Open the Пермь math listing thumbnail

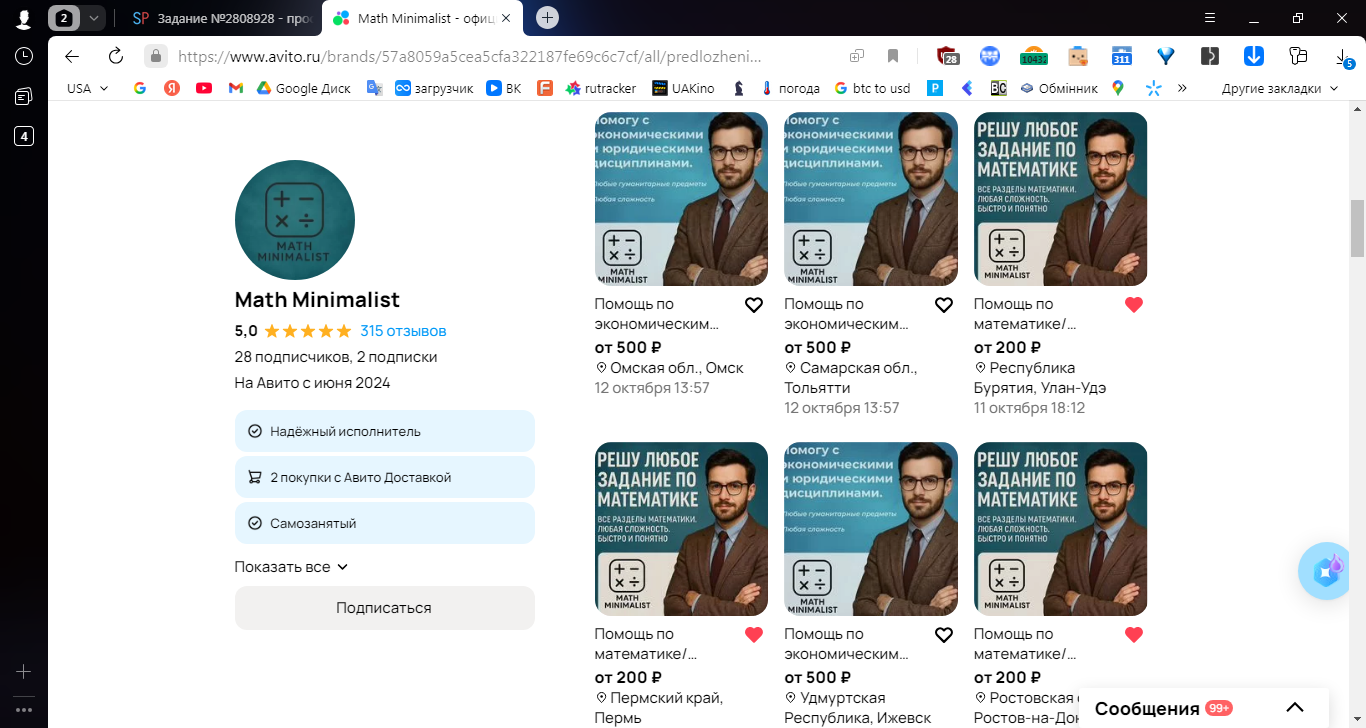(681, 529)
